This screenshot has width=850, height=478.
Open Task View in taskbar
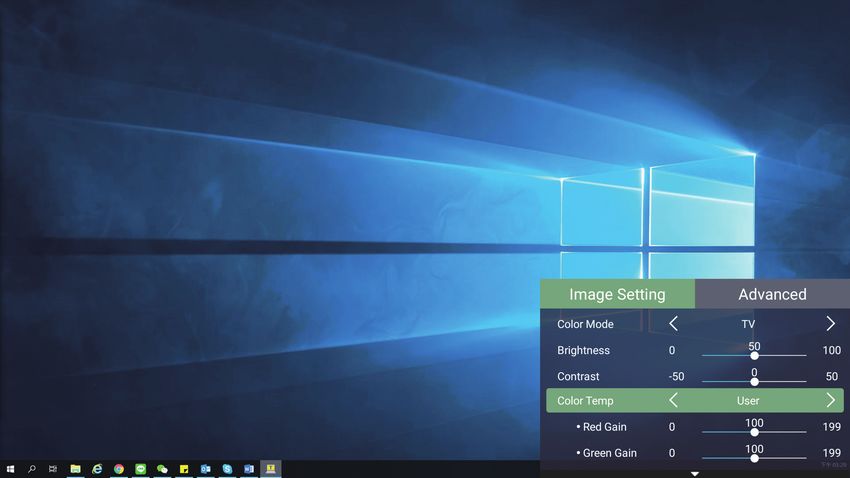53,469
